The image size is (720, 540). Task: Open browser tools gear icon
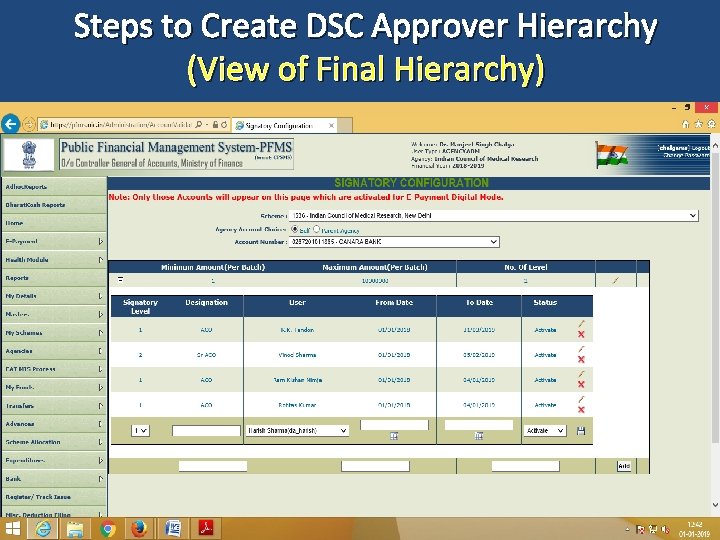[x=711, y=124]
